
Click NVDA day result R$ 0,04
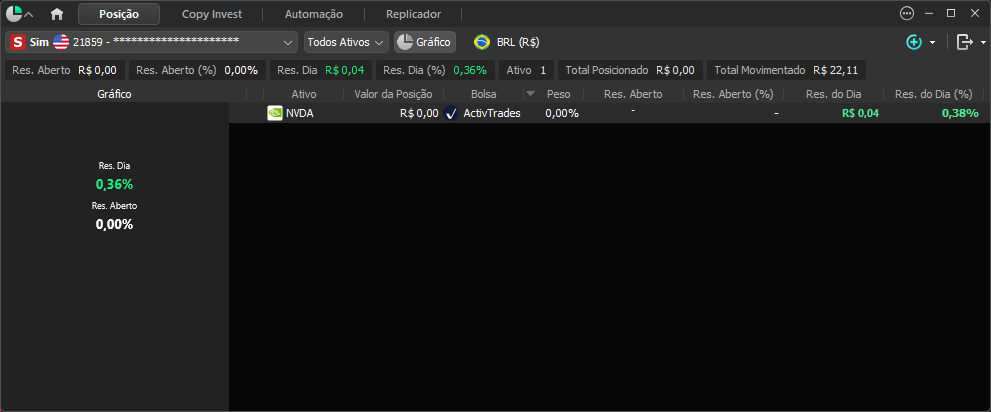coord(860,113)
